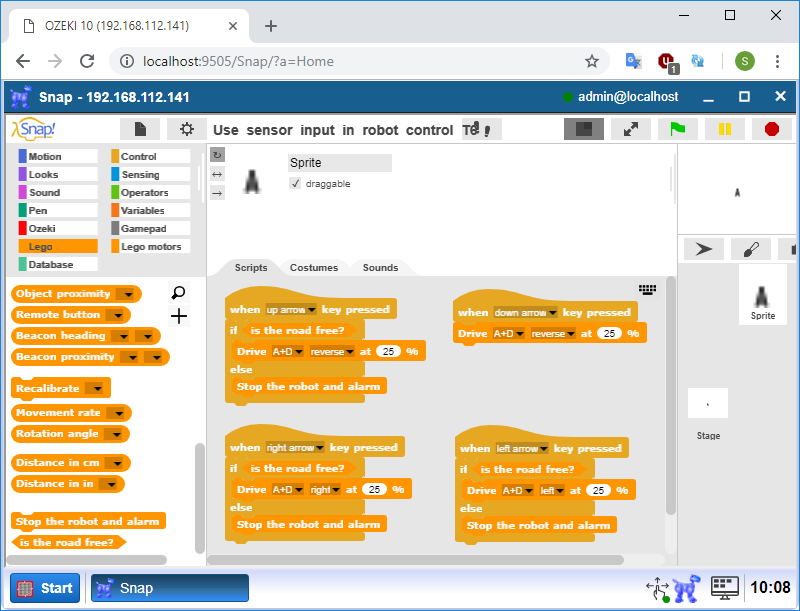Viewport: 800px width, 611px height.
Task: Open the Snap project file menu
Action: [140, 130]
